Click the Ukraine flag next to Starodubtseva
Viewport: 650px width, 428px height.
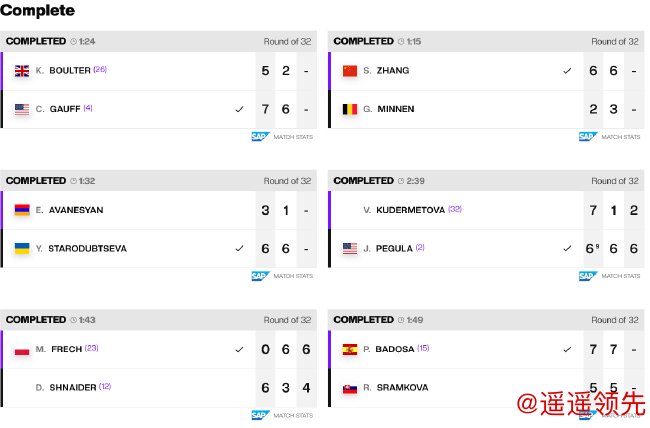tap(22, 248)
